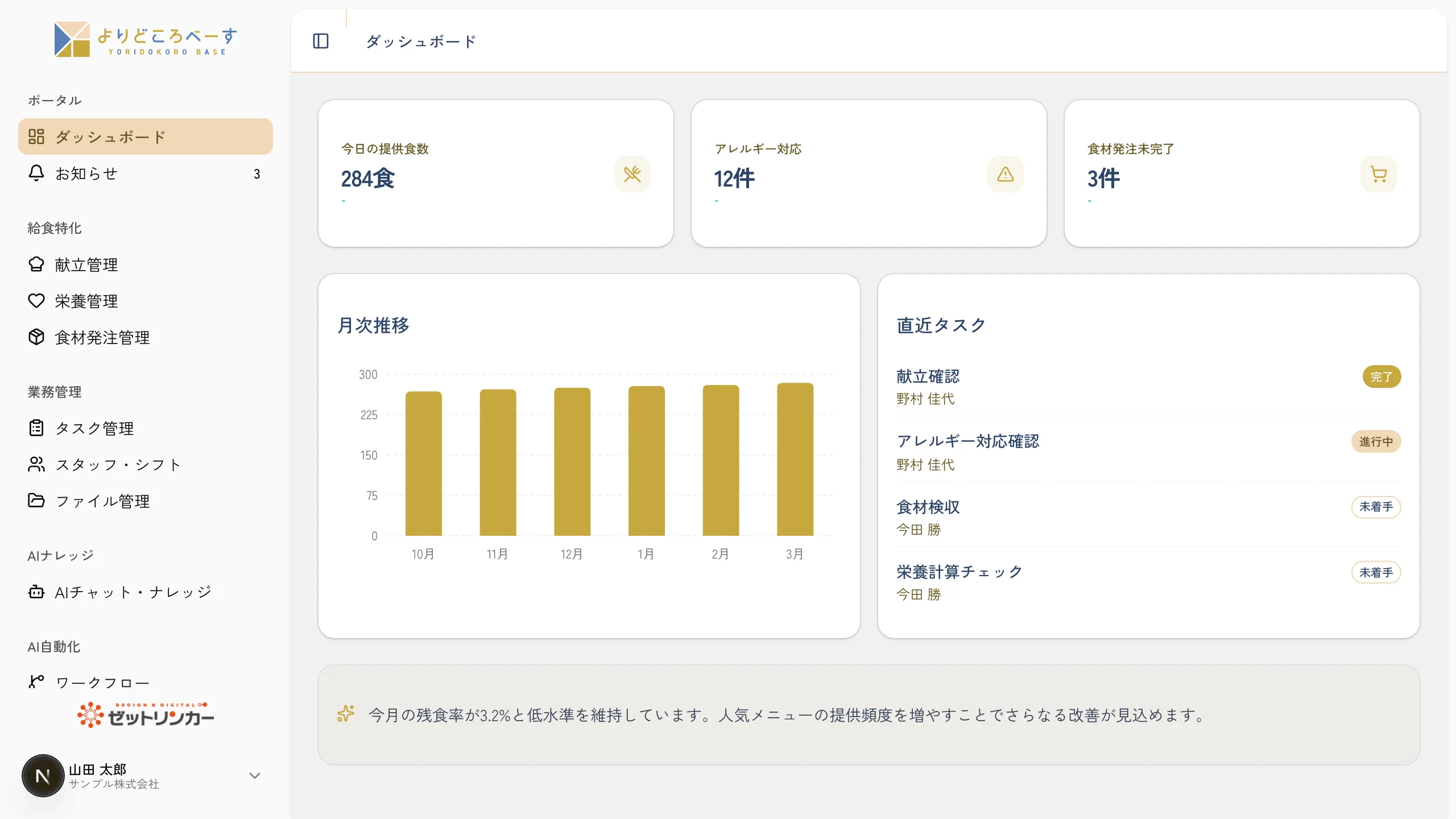Image resolution: width=1456 pixels, height=819 pixels.
Task: Click the box icon for 食材発注管理
Action: pos(36,337)
